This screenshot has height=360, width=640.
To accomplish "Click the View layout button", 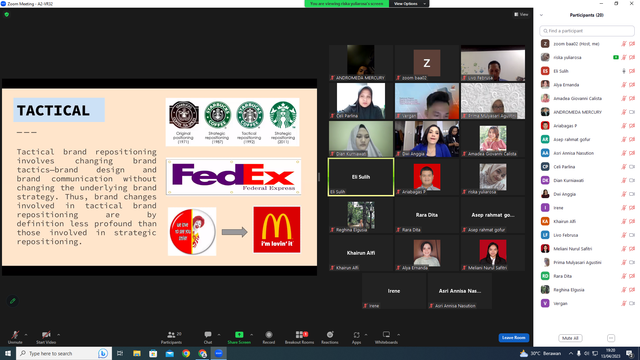I will [521, 14].
